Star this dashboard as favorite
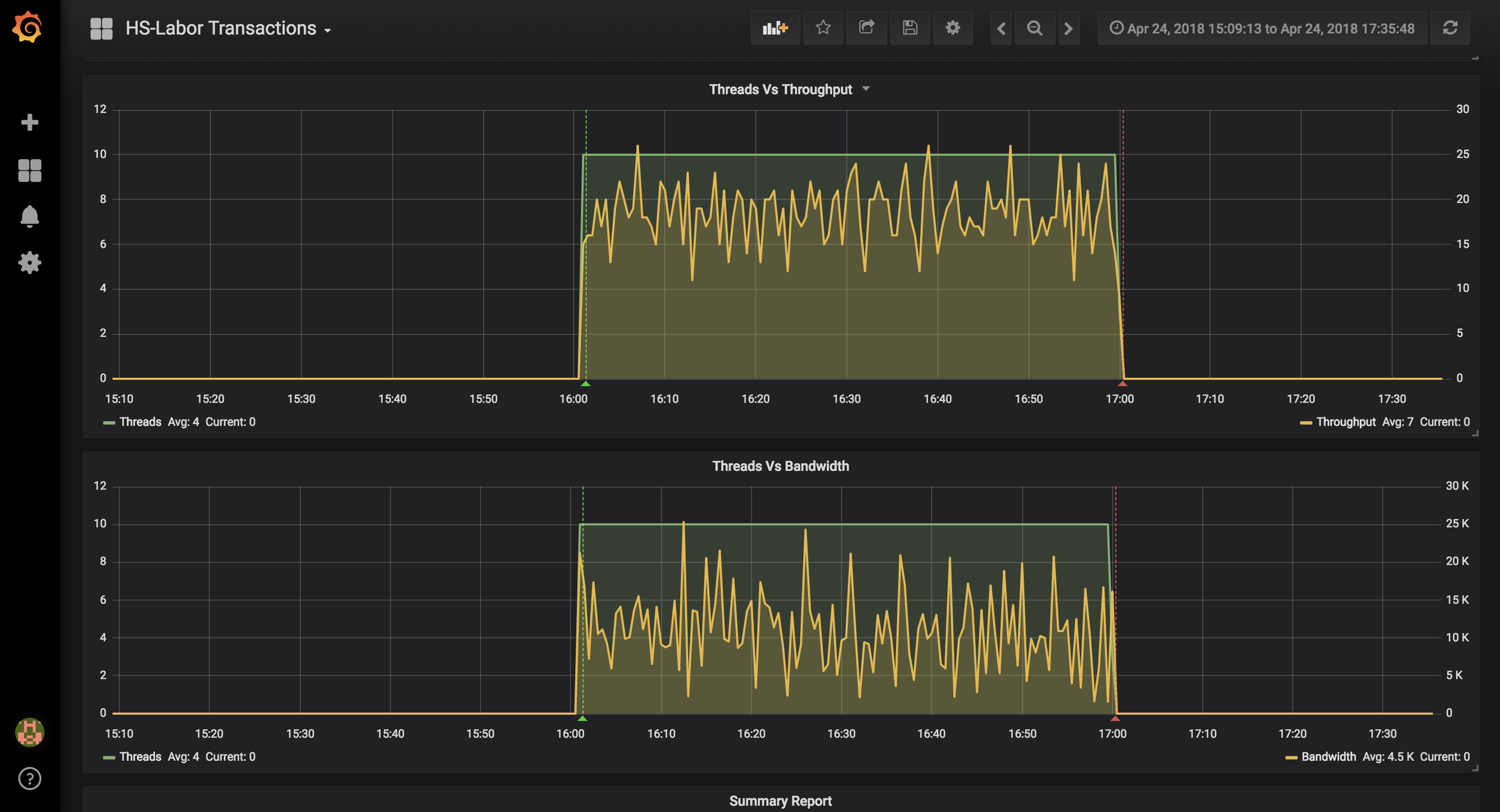Image resolution: width=1500 pixels, height=812 pixels. [823, 28]
